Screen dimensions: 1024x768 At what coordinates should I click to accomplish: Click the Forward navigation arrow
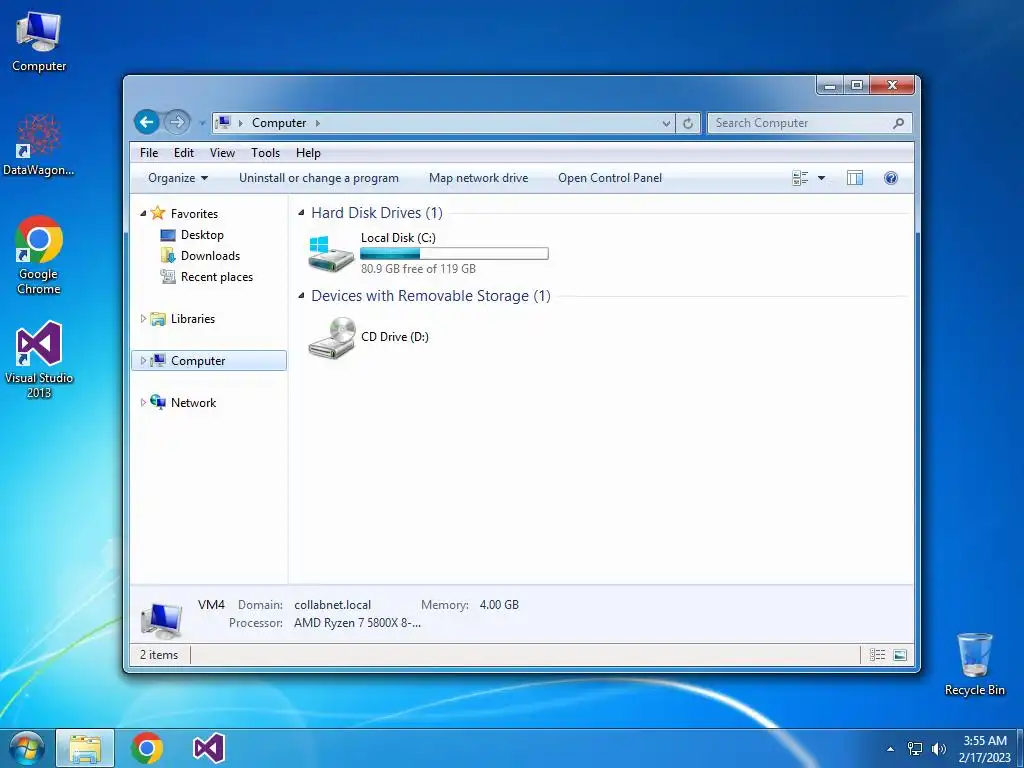click(x=176, y=122)
